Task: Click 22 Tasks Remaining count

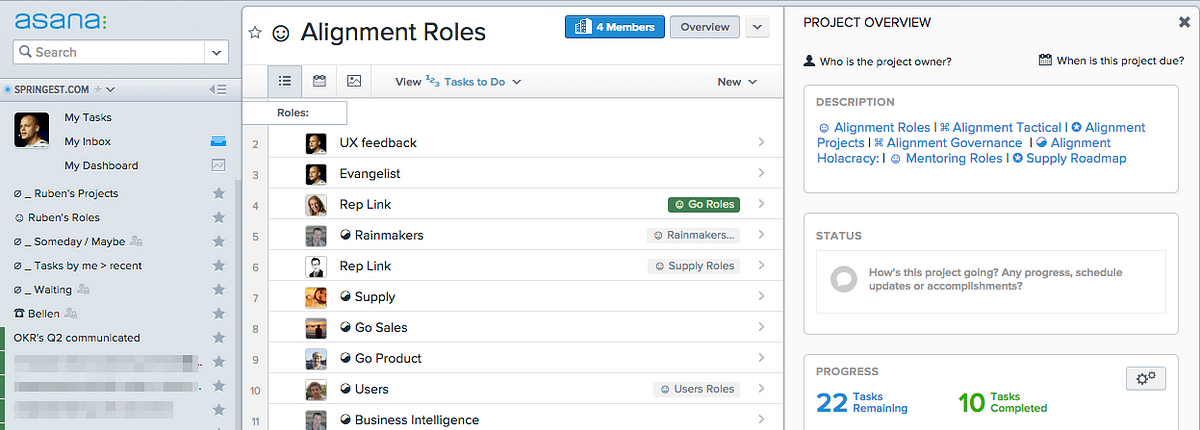Action: click(x=862, y=402)
